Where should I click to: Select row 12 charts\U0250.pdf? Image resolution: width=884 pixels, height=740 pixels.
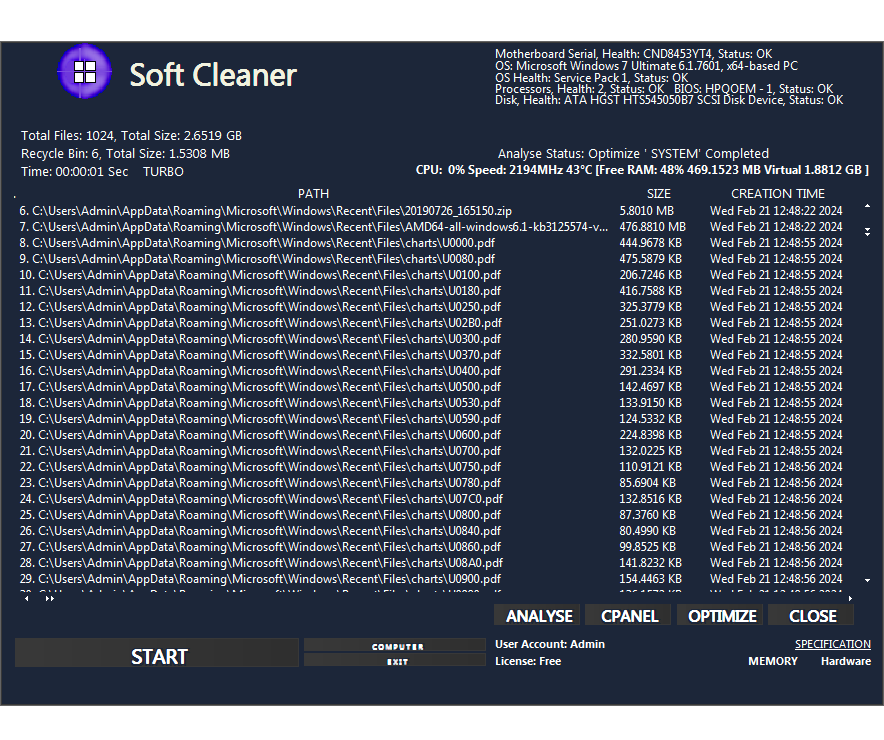pyautogui.click(x=431, y=307)
